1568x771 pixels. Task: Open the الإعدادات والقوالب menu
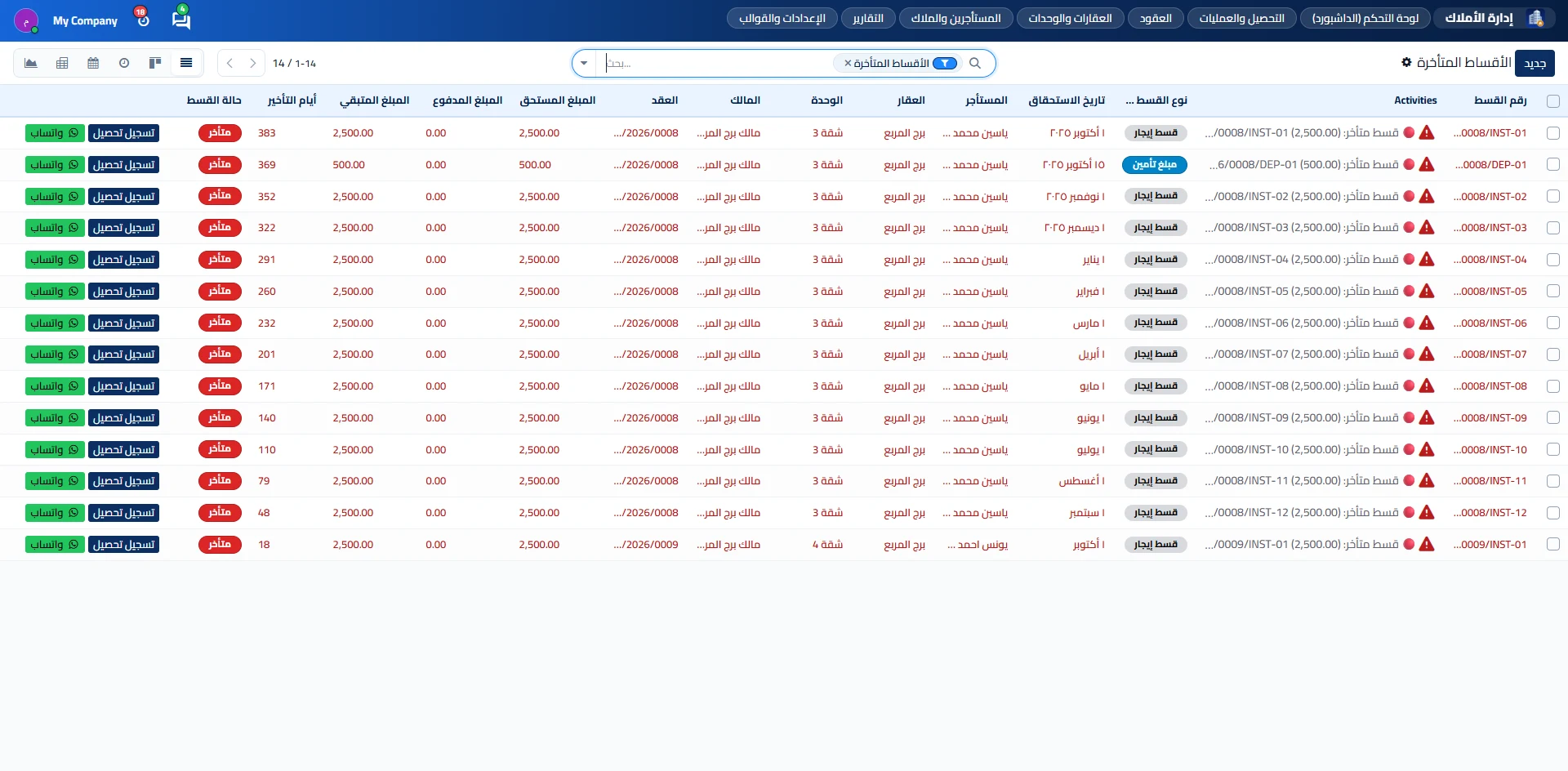782,18
